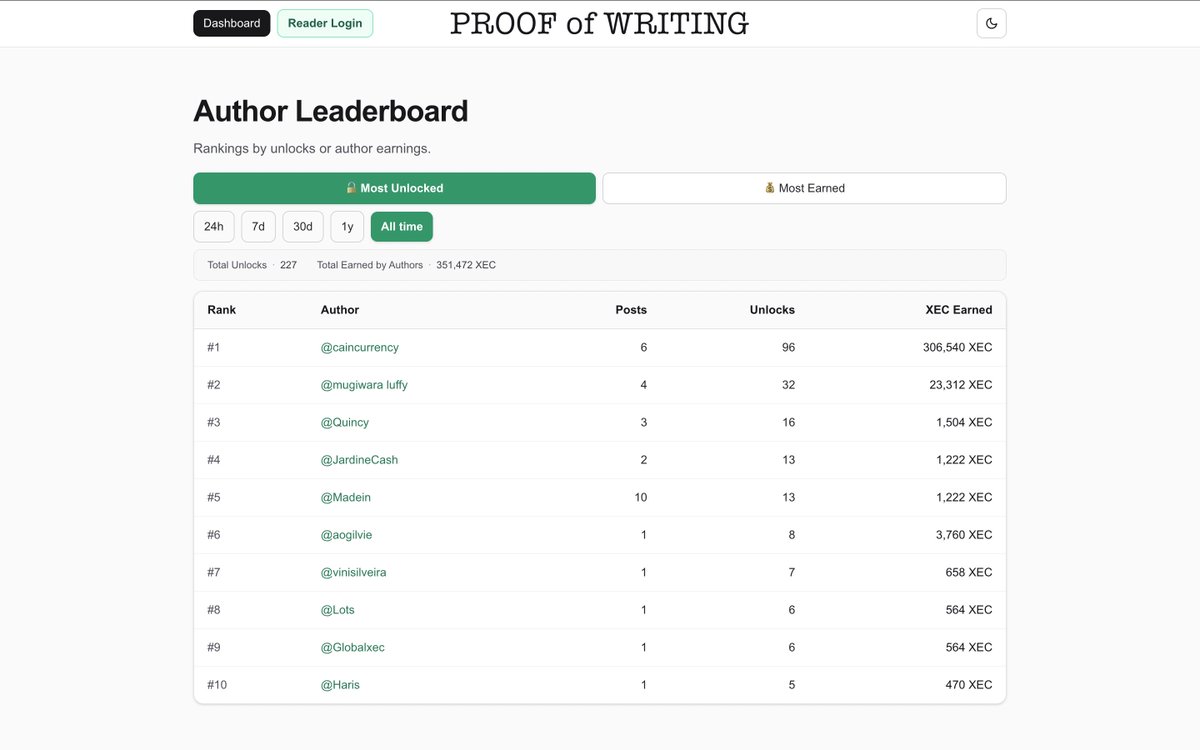Viewport: 1200px width, 750px height.
Task: Click the 470 XEC earnings value
Action: pos(969,685)
